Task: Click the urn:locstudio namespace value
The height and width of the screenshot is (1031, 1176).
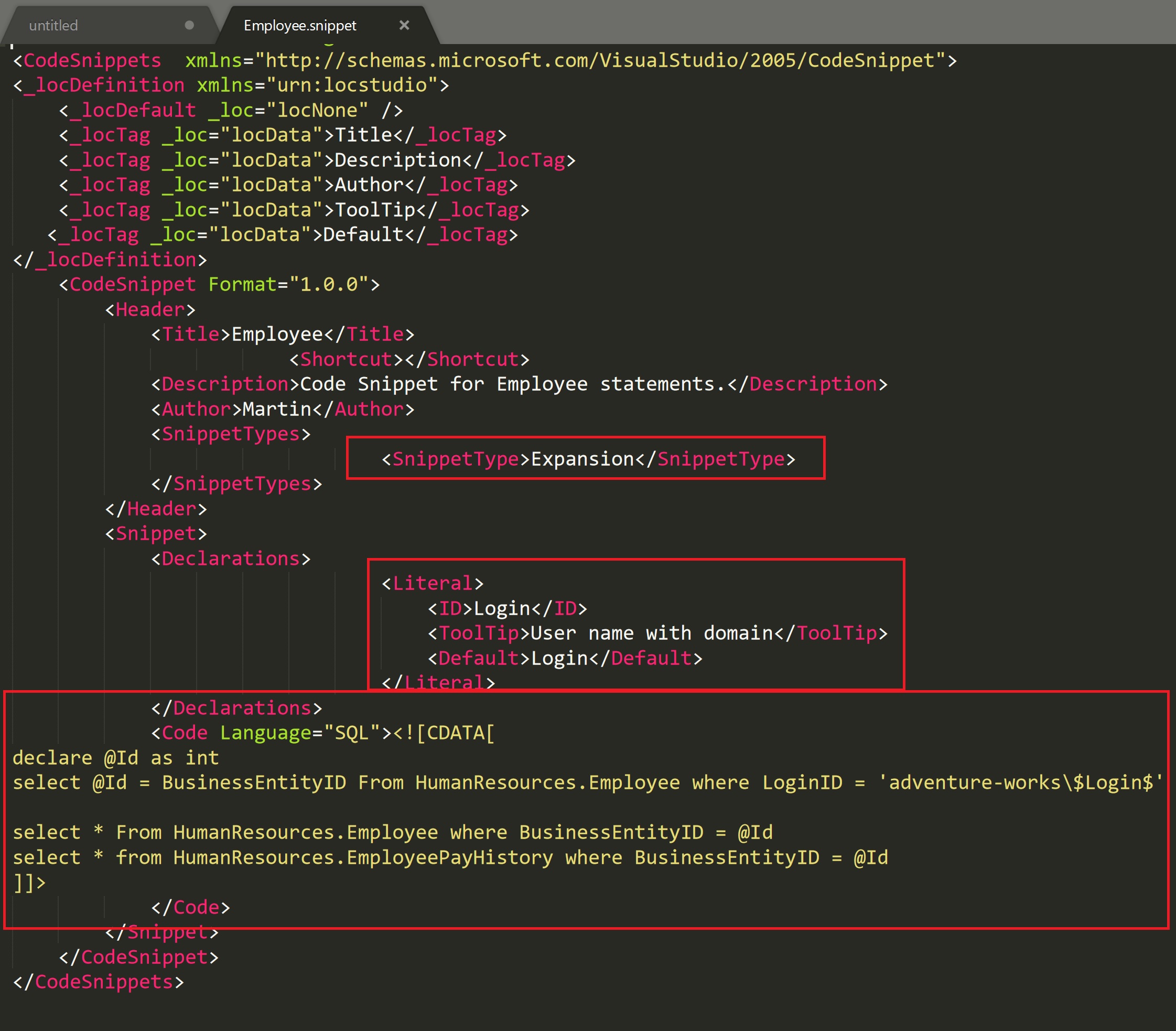Action: (351, 85)
